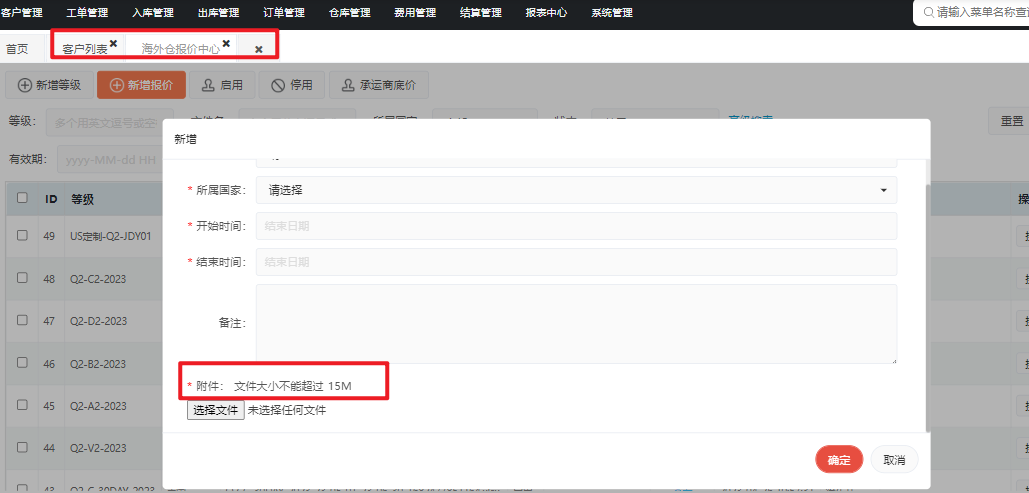Switch to the 海外仓报价中心 tab
The height and width of the screenshot is (493, 1029).
click(x=180, y=49)
